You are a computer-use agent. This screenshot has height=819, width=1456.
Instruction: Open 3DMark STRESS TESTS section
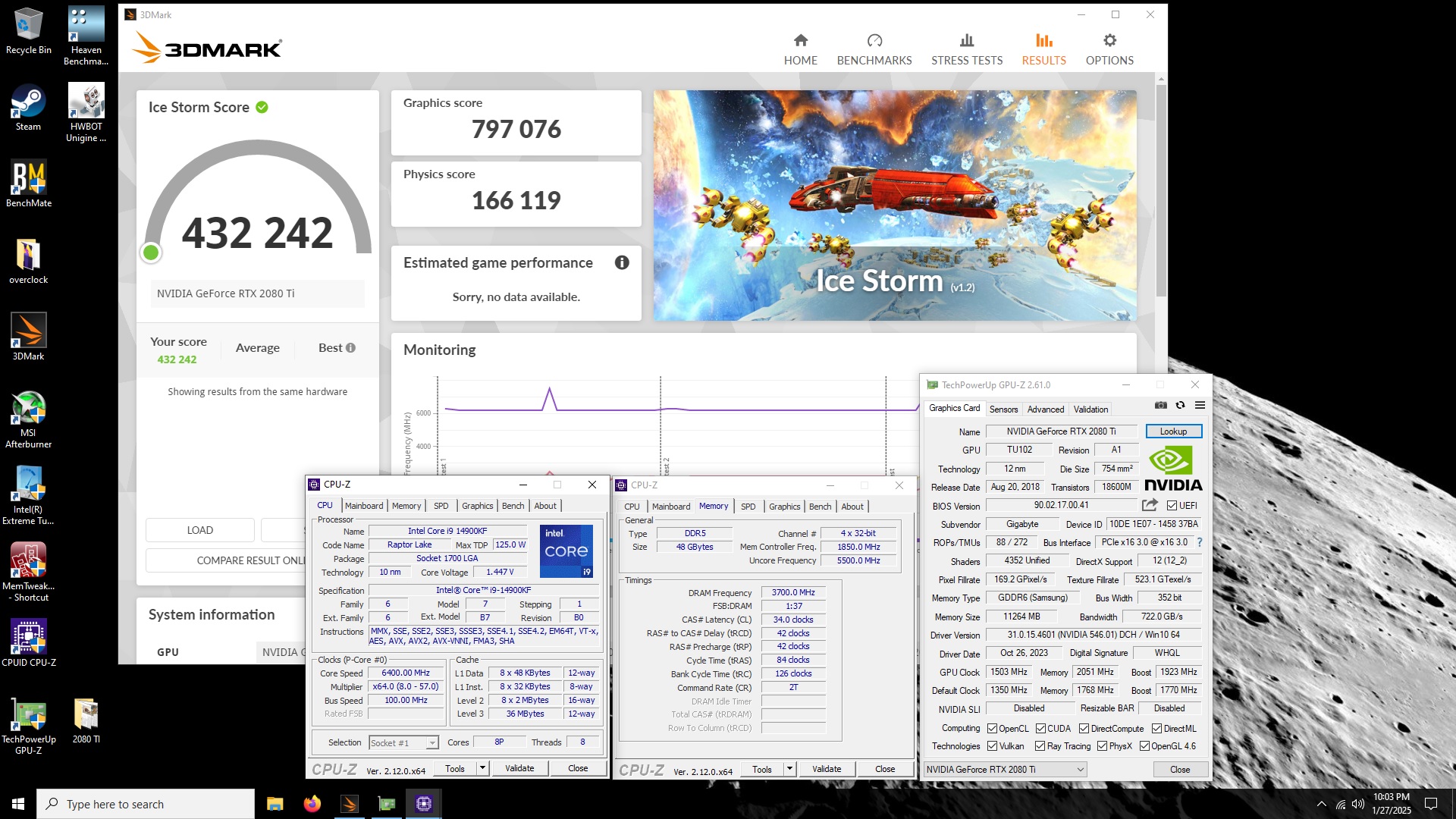click(967, 50)
